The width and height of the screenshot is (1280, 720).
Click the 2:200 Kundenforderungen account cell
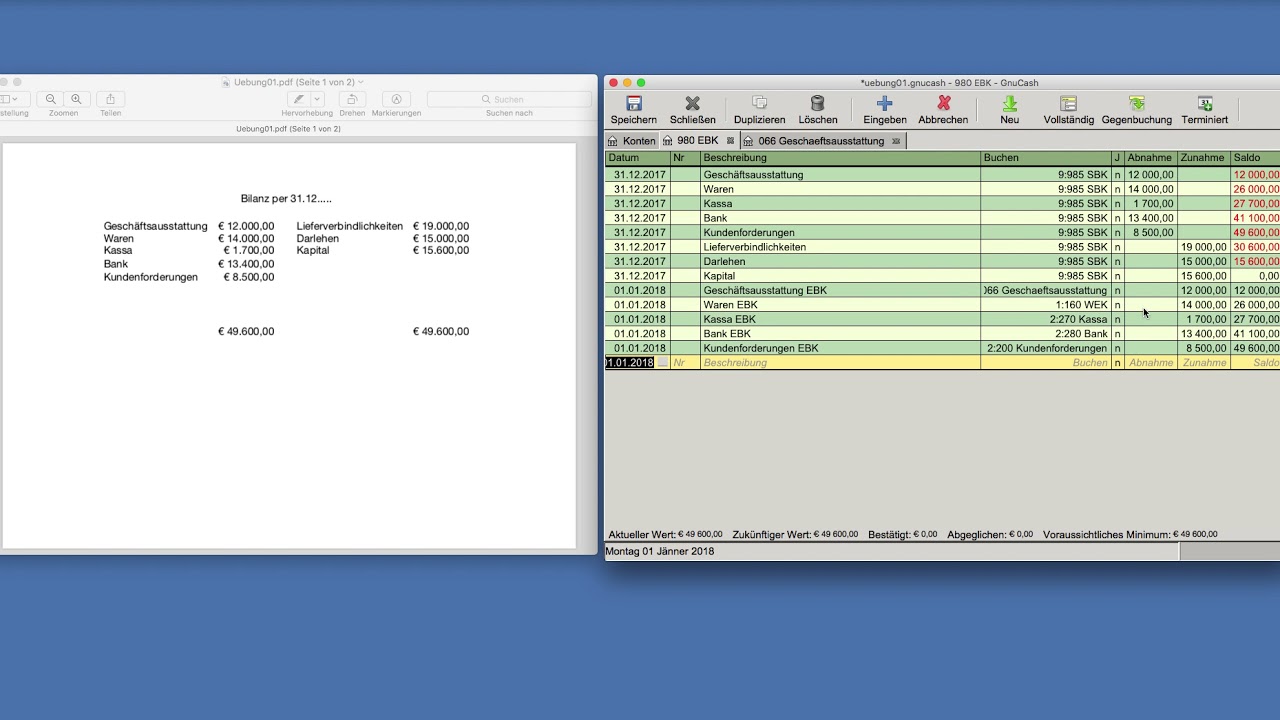tap(1045, 348)
